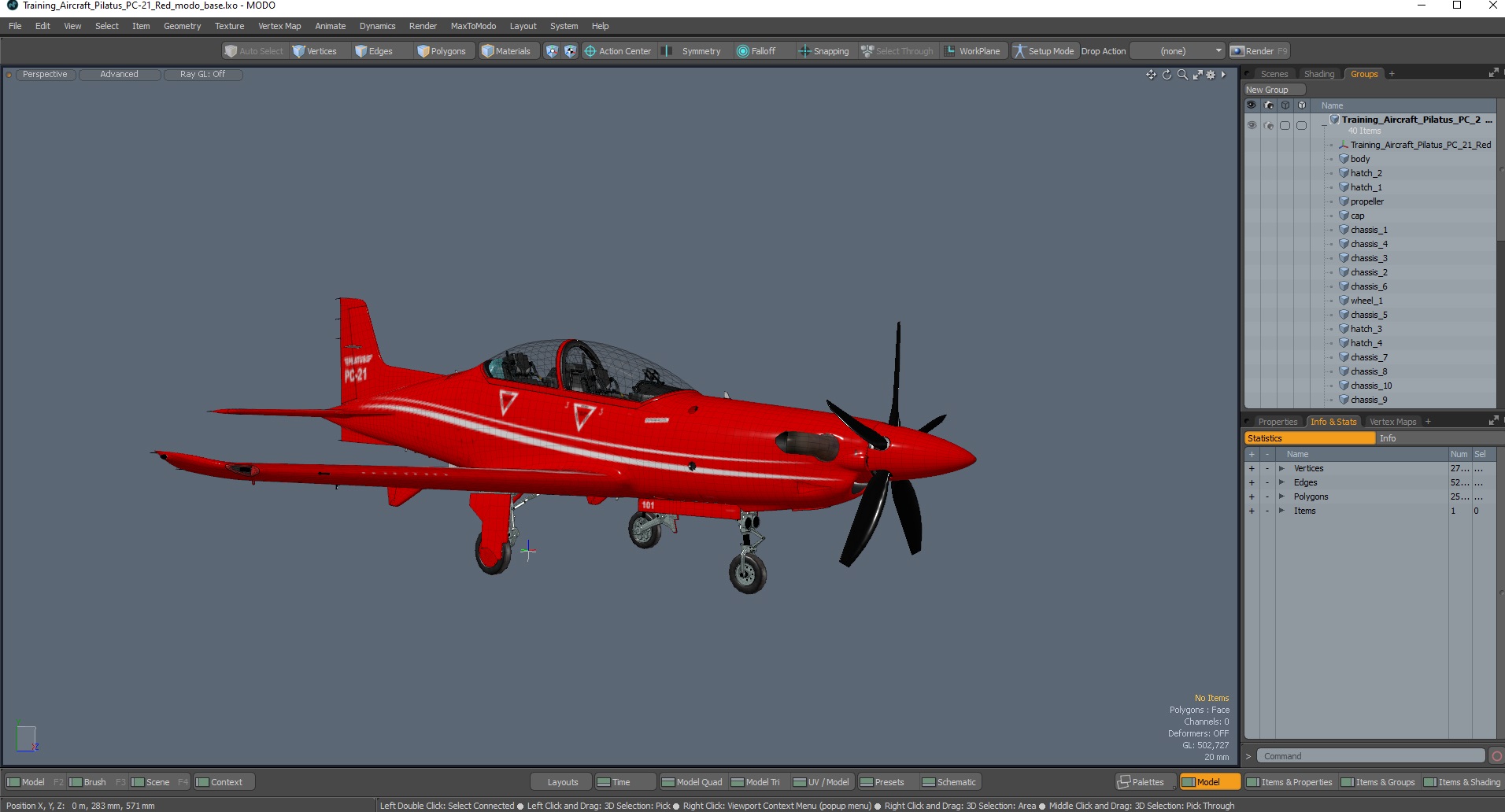Click the visibility column header eye

1252,105
